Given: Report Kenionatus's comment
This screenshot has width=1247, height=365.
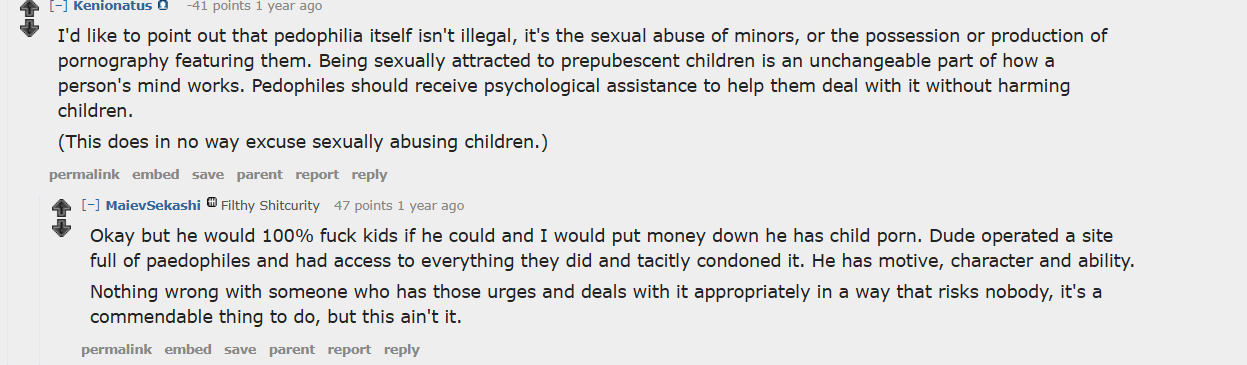Looking at the screenshot, I should (x=317, y=174).
